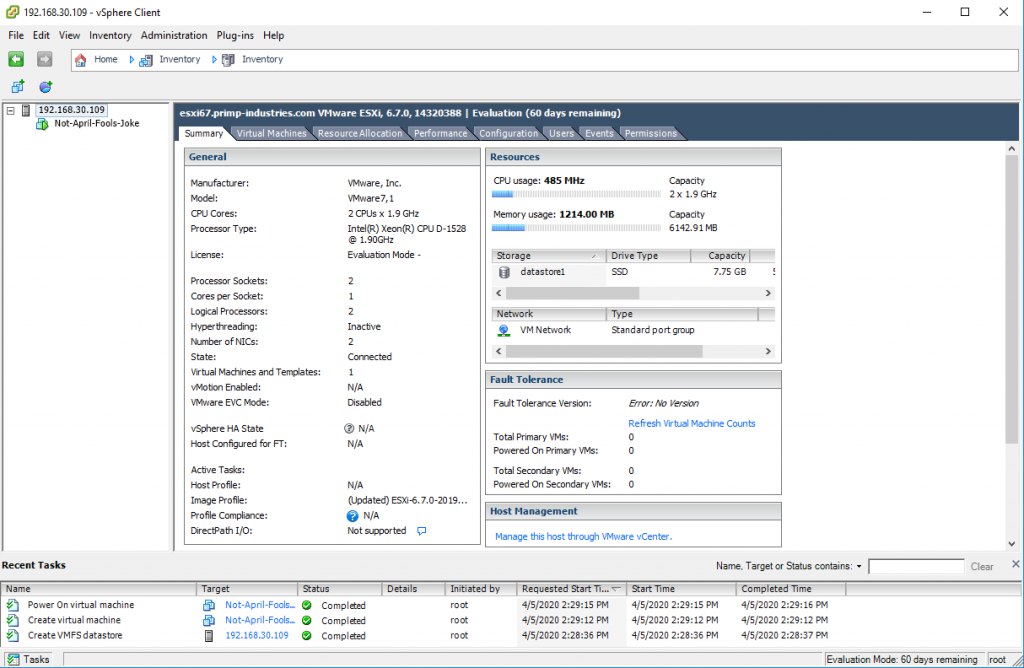
Task: Open the View menu
Action: coord(69,35)
